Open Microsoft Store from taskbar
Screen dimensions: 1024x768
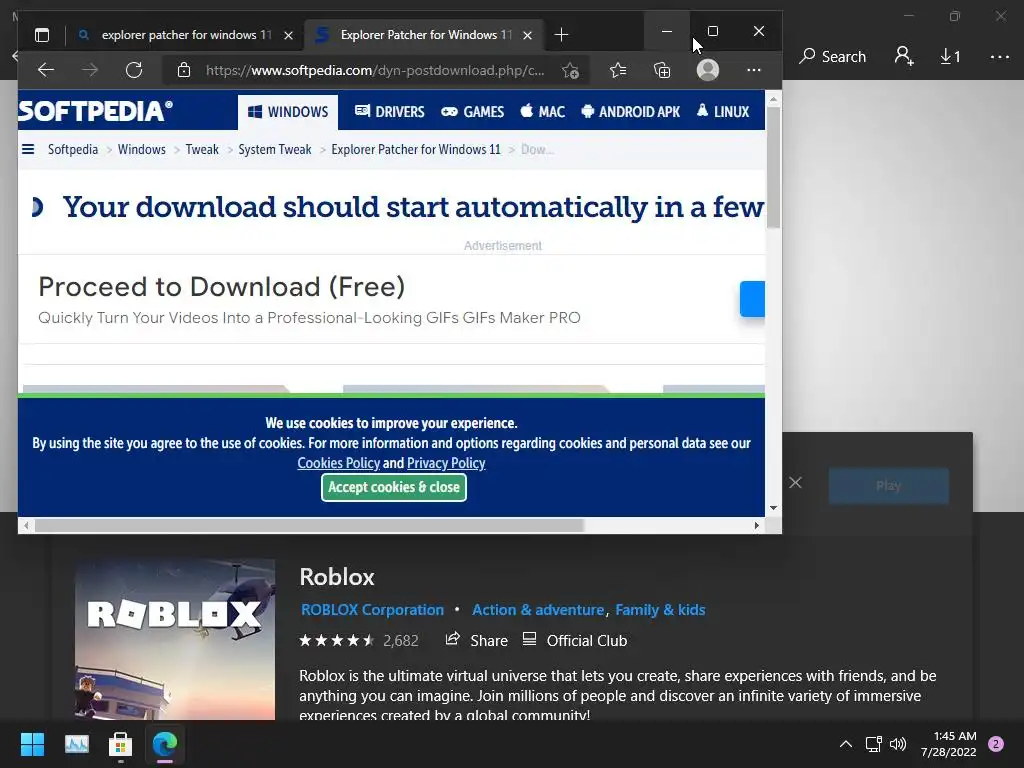[120, 744]
